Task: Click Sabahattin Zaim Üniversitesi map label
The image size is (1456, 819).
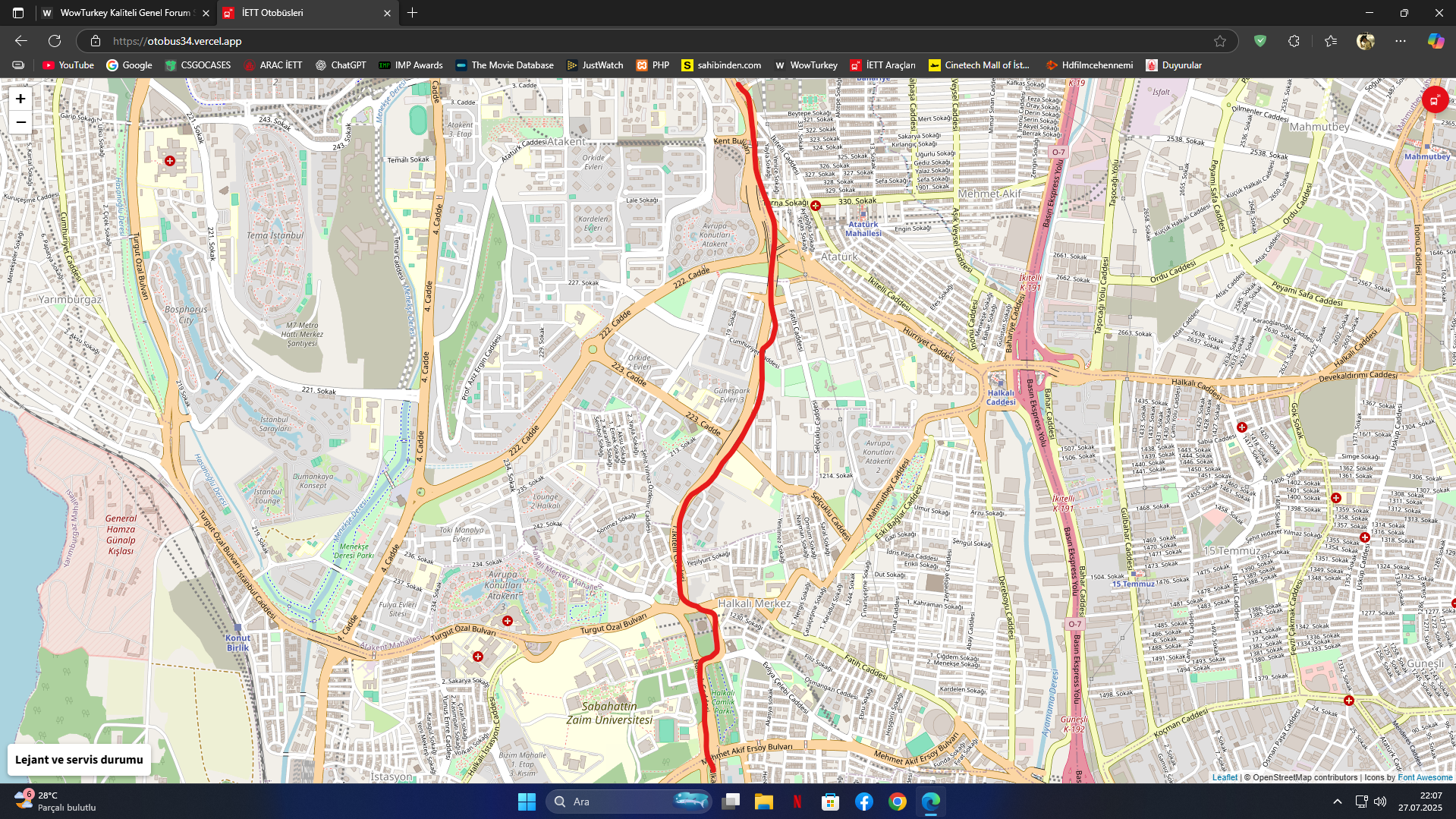Action: pyautogui.click(x=609, y=713)
